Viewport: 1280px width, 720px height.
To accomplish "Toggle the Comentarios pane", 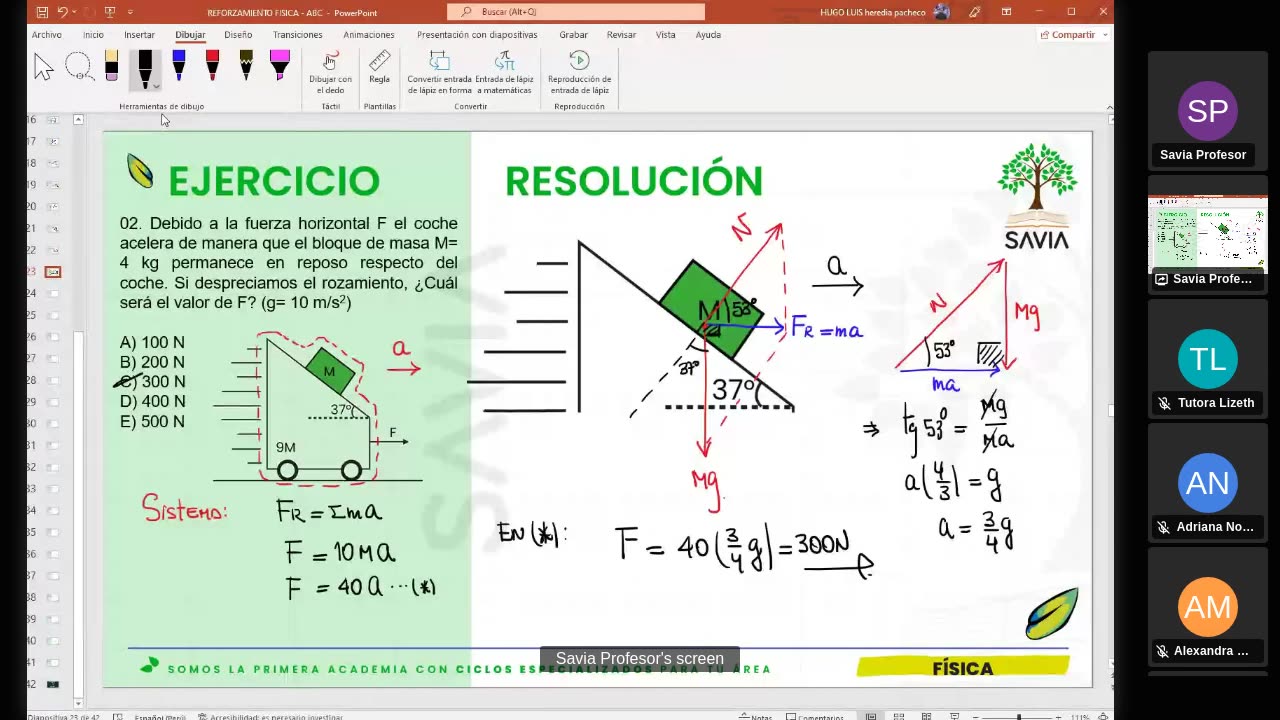I will tap(815, 716).
